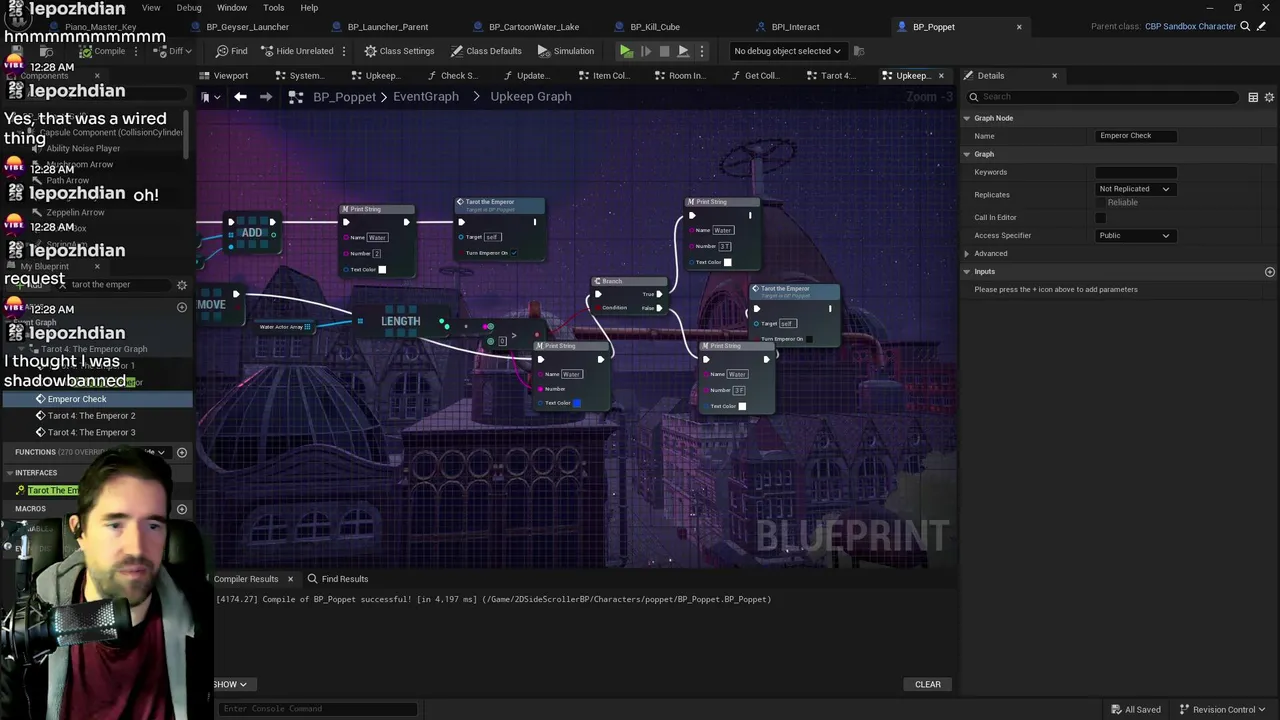Start play in editor with green Play icon
This screenshot has height=720, width=1280.
(x=626, y=51)
